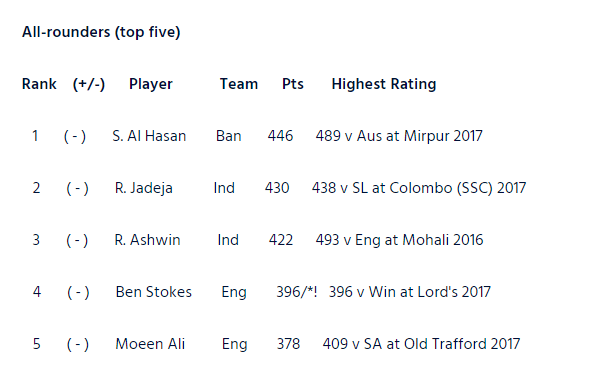This screenshot has height=373, width=606.
Task: Select '409 v SA at Old Trafford 2017'
Action: pyautogui.click(x=421, y=344)
